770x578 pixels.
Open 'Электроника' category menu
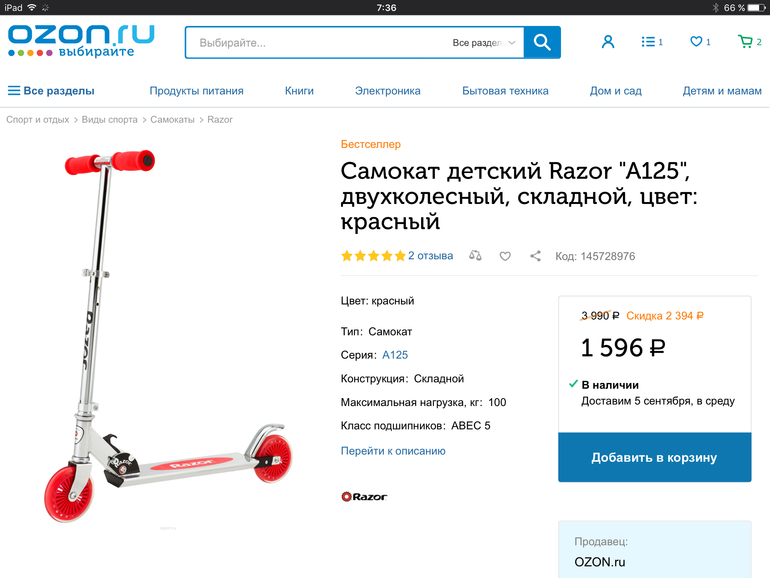(387, 91)
